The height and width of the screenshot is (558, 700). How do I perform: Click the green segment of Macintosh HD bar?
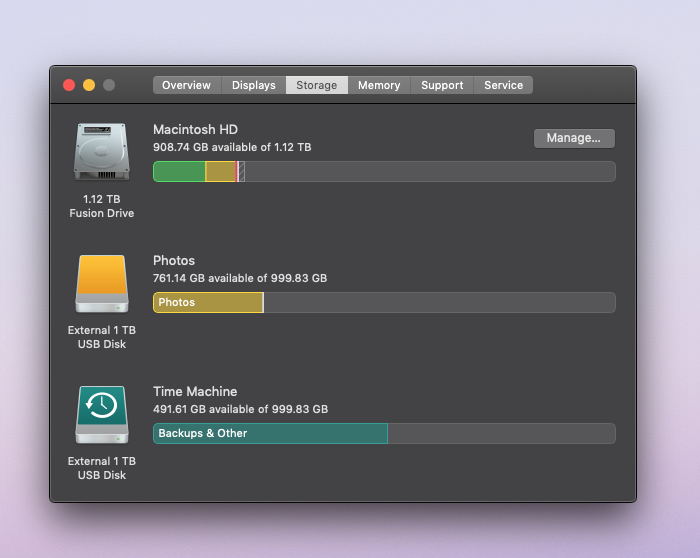tap(179, 172)
